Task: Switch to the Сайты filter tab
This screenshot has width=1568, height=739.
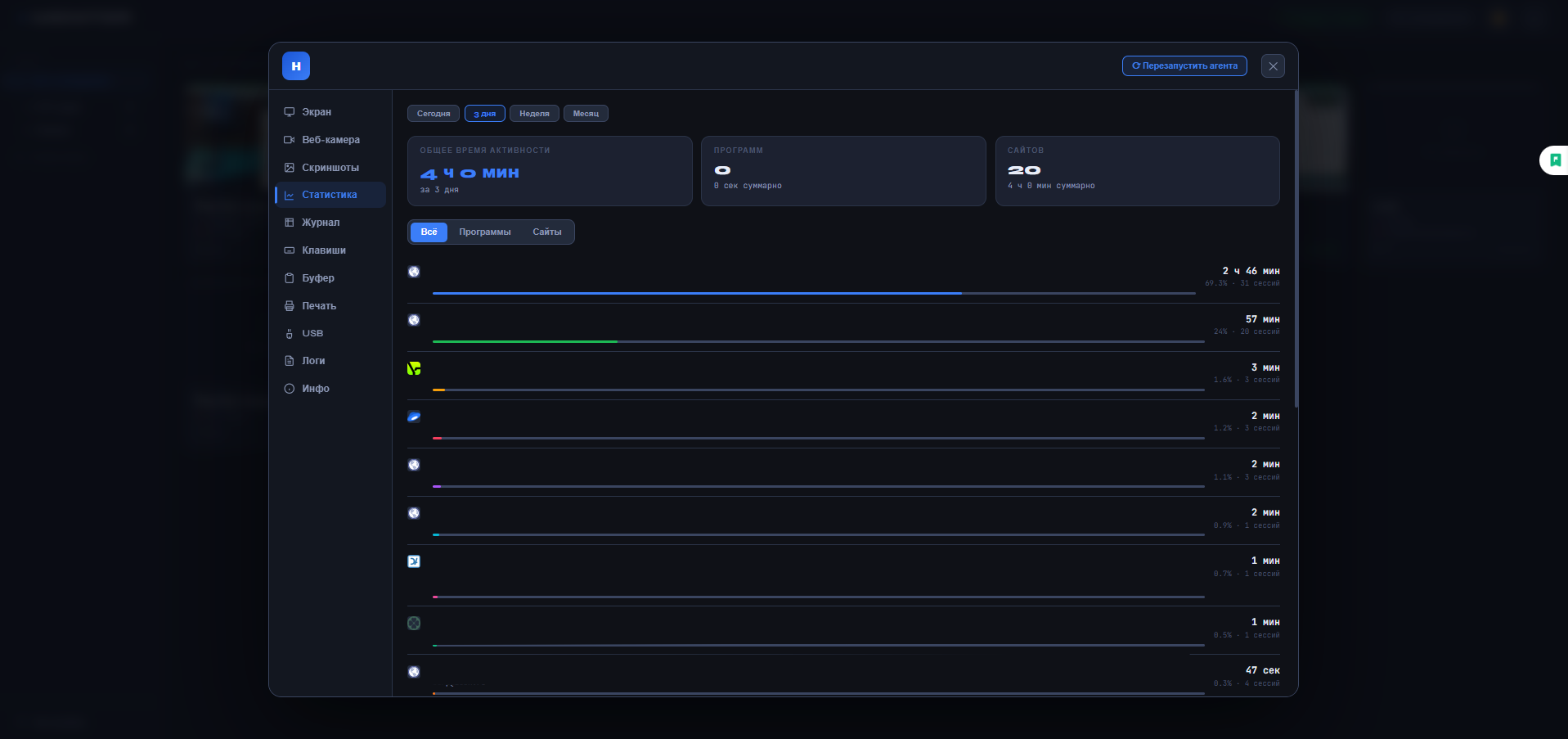Action: click(x=547, y=232)
